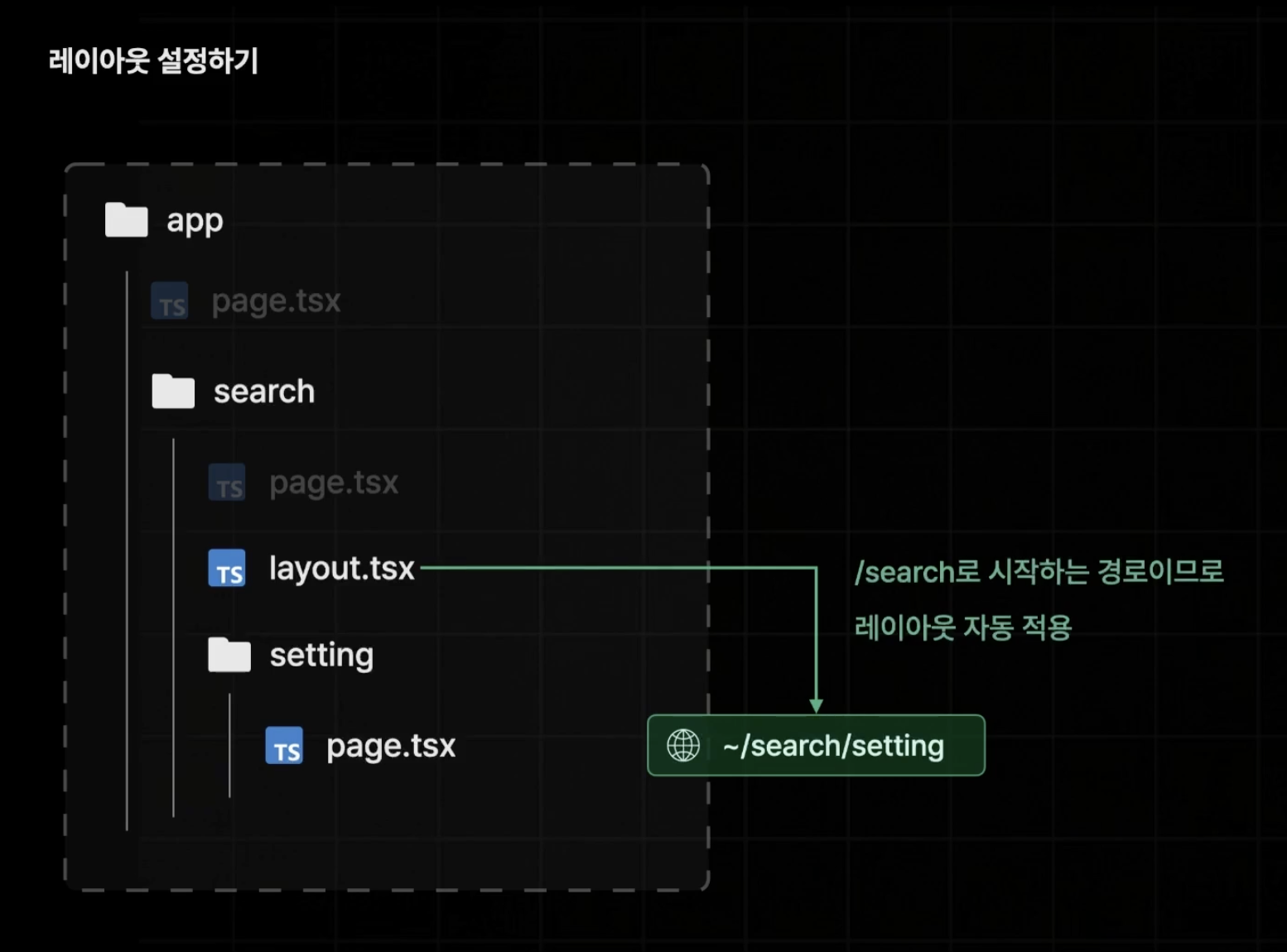Open the layout.tsx file name
The image size is (1287, 952).
(341, 569)
